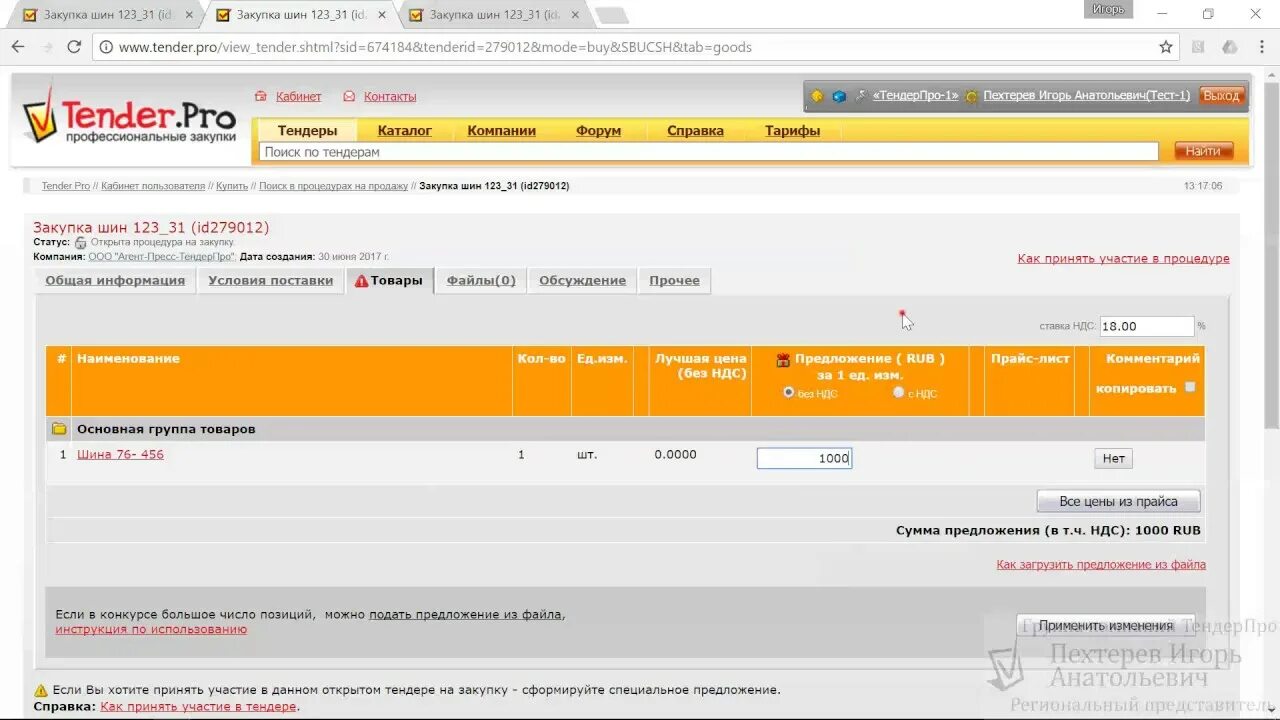Open the Тарифы menu item
This screenshot has width=1280, height=720.
(x=793, y=131)
